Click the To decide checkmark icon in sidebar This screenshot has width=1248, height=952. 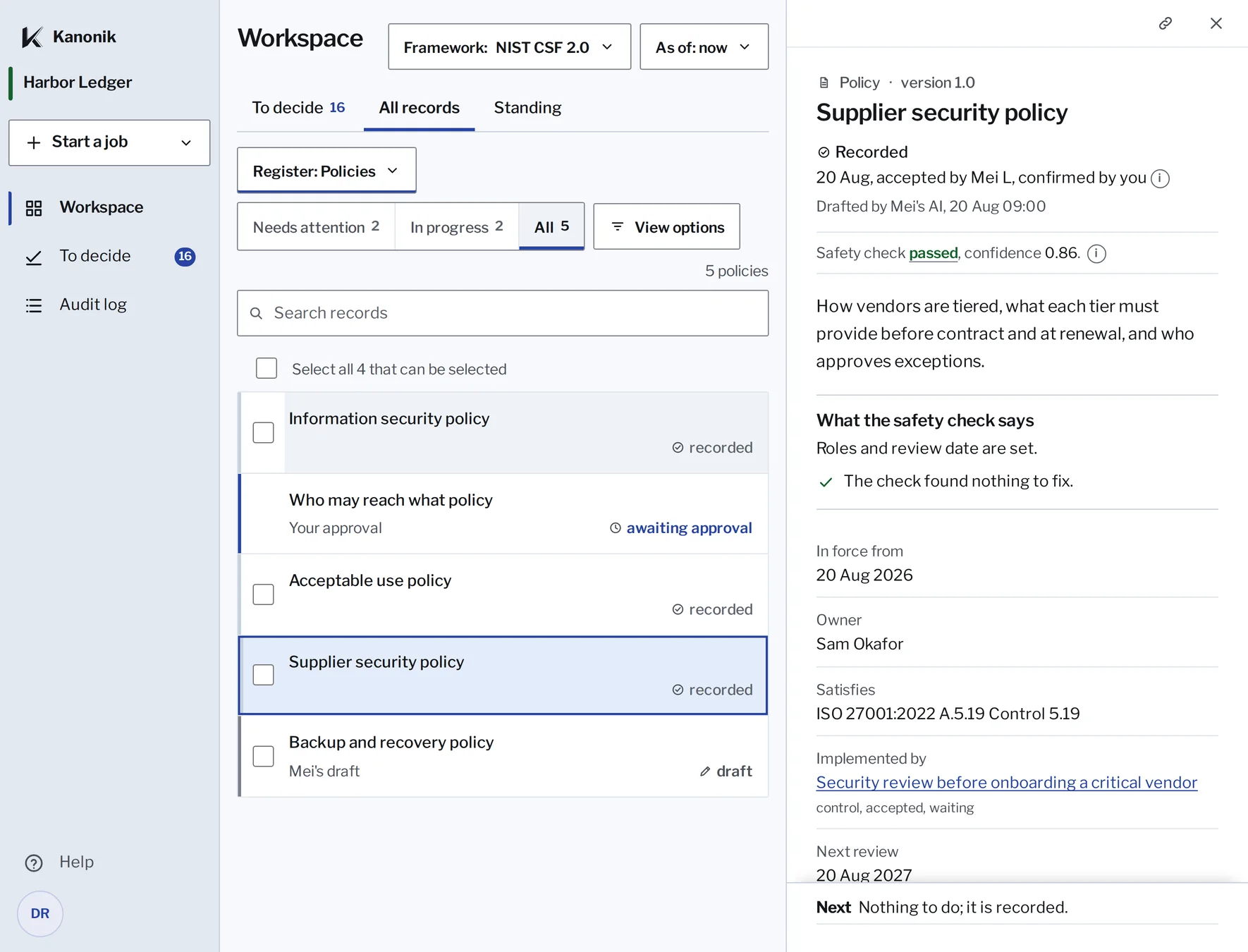(x=34, y=257)
